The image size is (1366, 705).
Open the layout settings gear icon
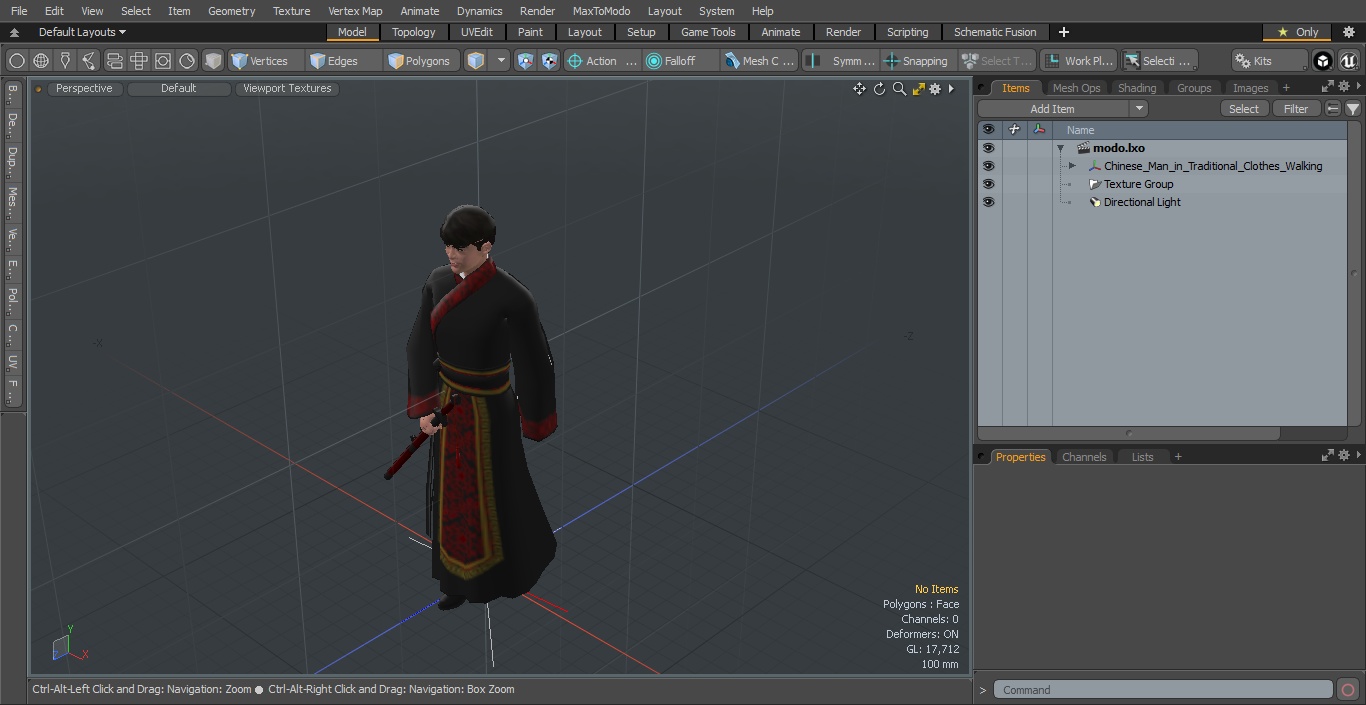click(x=1348, y=32)
